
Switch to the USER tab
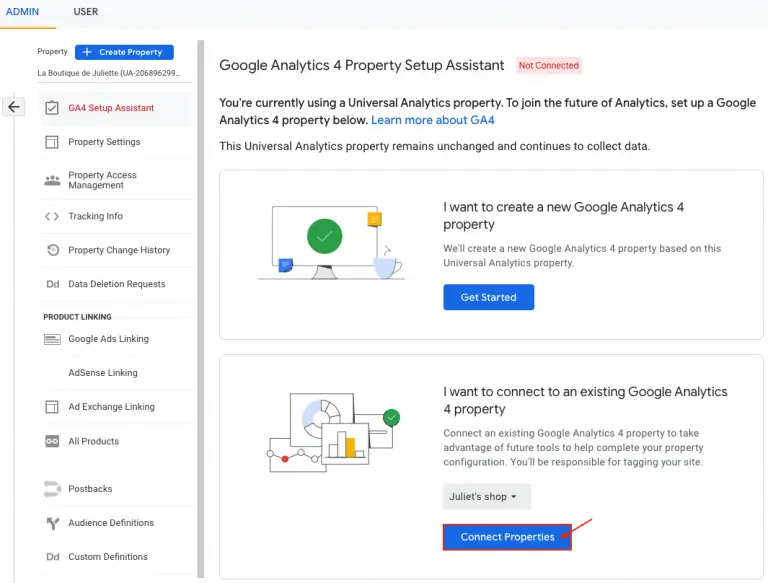pos(86,12)
